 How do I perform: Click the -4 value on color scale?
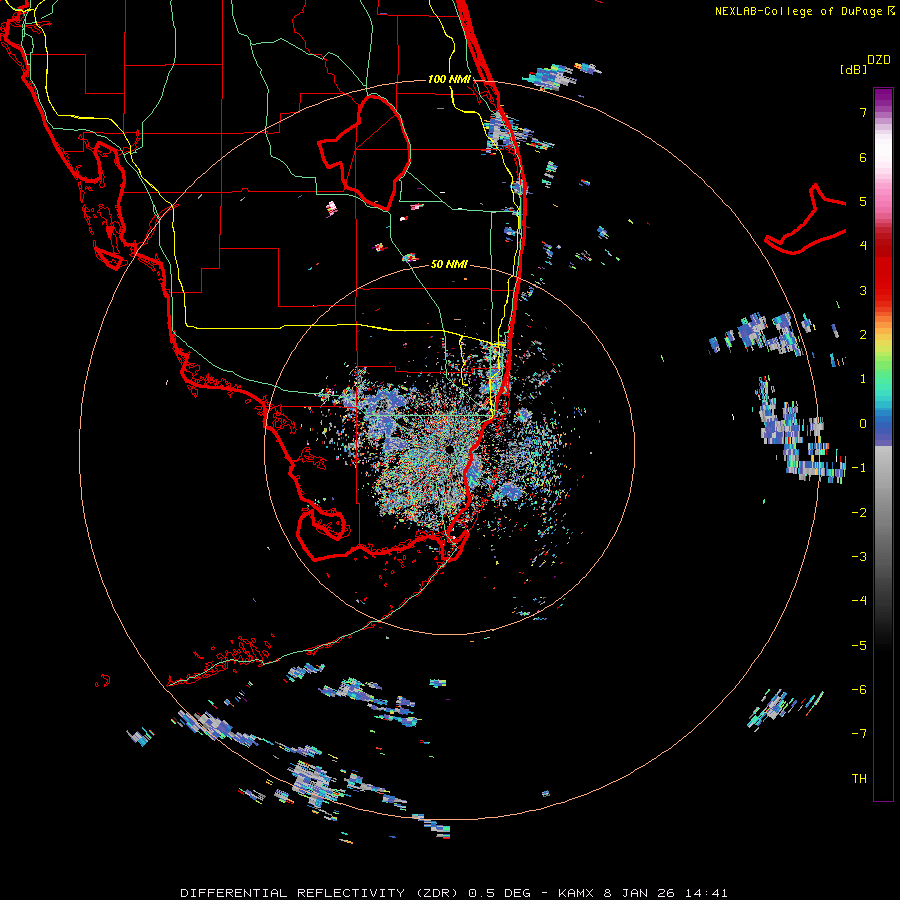(859, 601)
